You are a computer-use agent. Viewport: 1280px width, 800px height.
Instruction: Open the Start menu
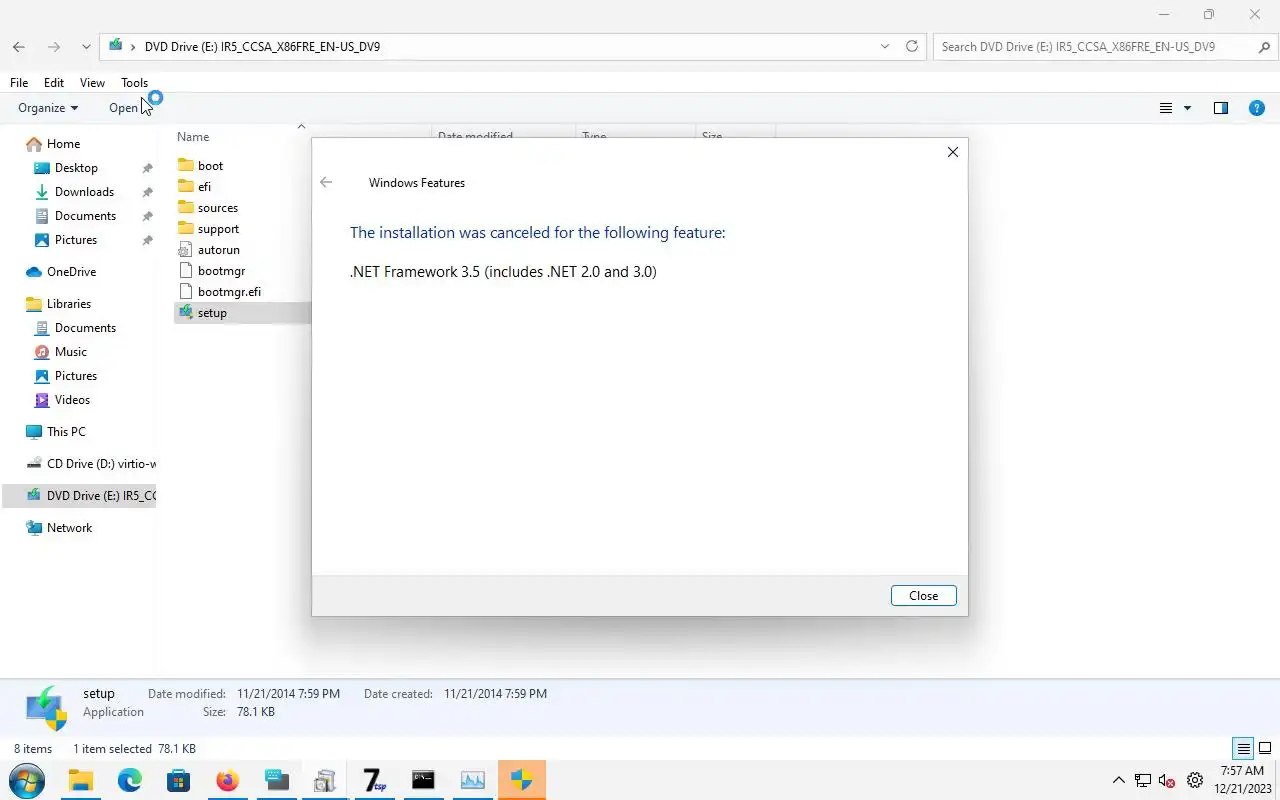[26, 780]
